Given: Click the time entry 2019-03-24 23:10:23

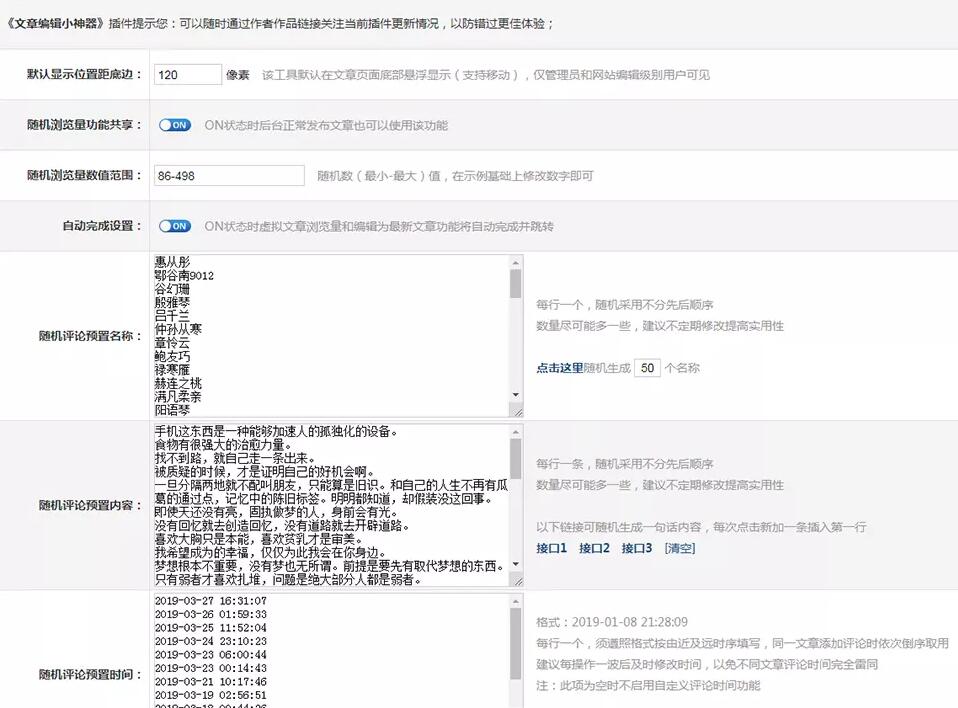Looking at the screenshot, I should click(x=211, y=641).
